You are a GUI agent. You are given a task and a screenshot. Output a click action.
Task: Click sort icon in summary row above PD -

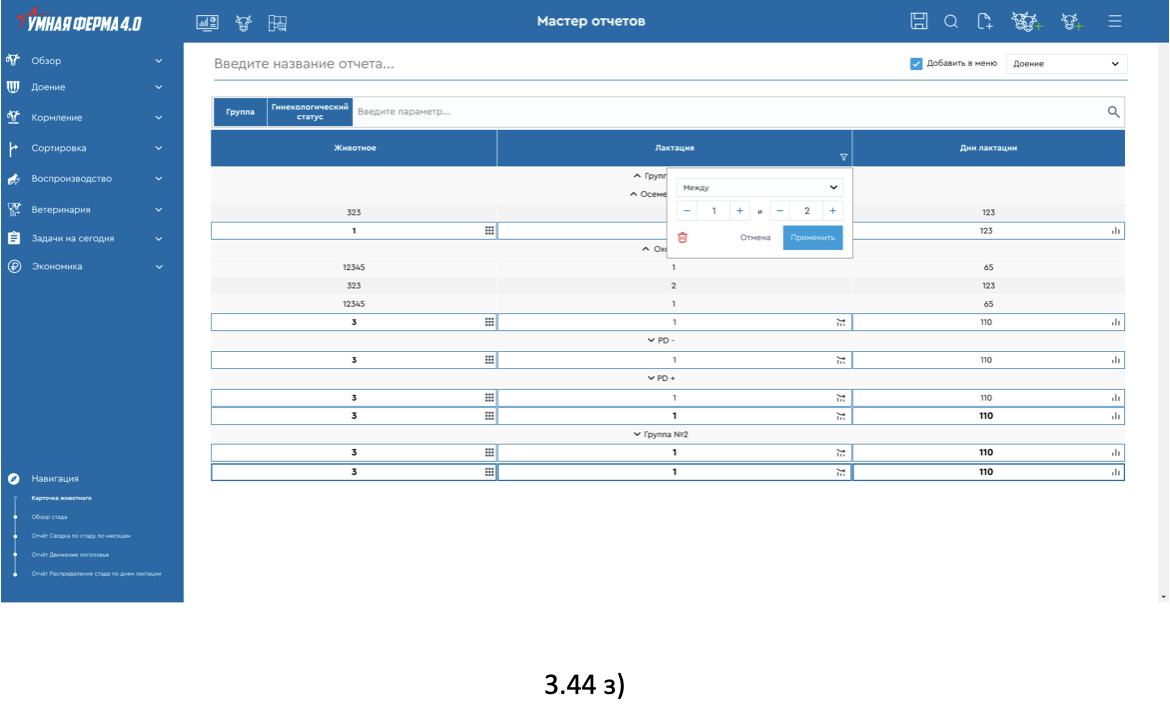click(841, 322)
